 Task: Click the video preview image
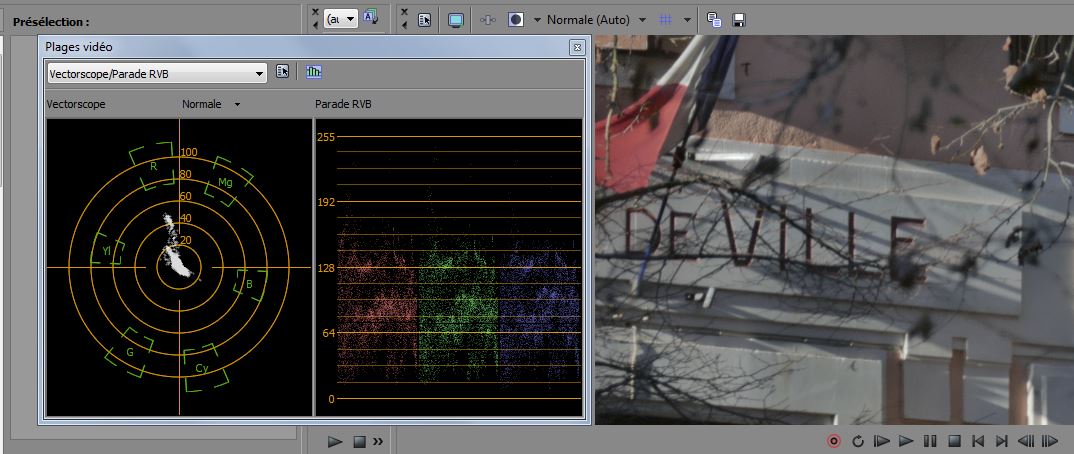click(x=834, y=229)
